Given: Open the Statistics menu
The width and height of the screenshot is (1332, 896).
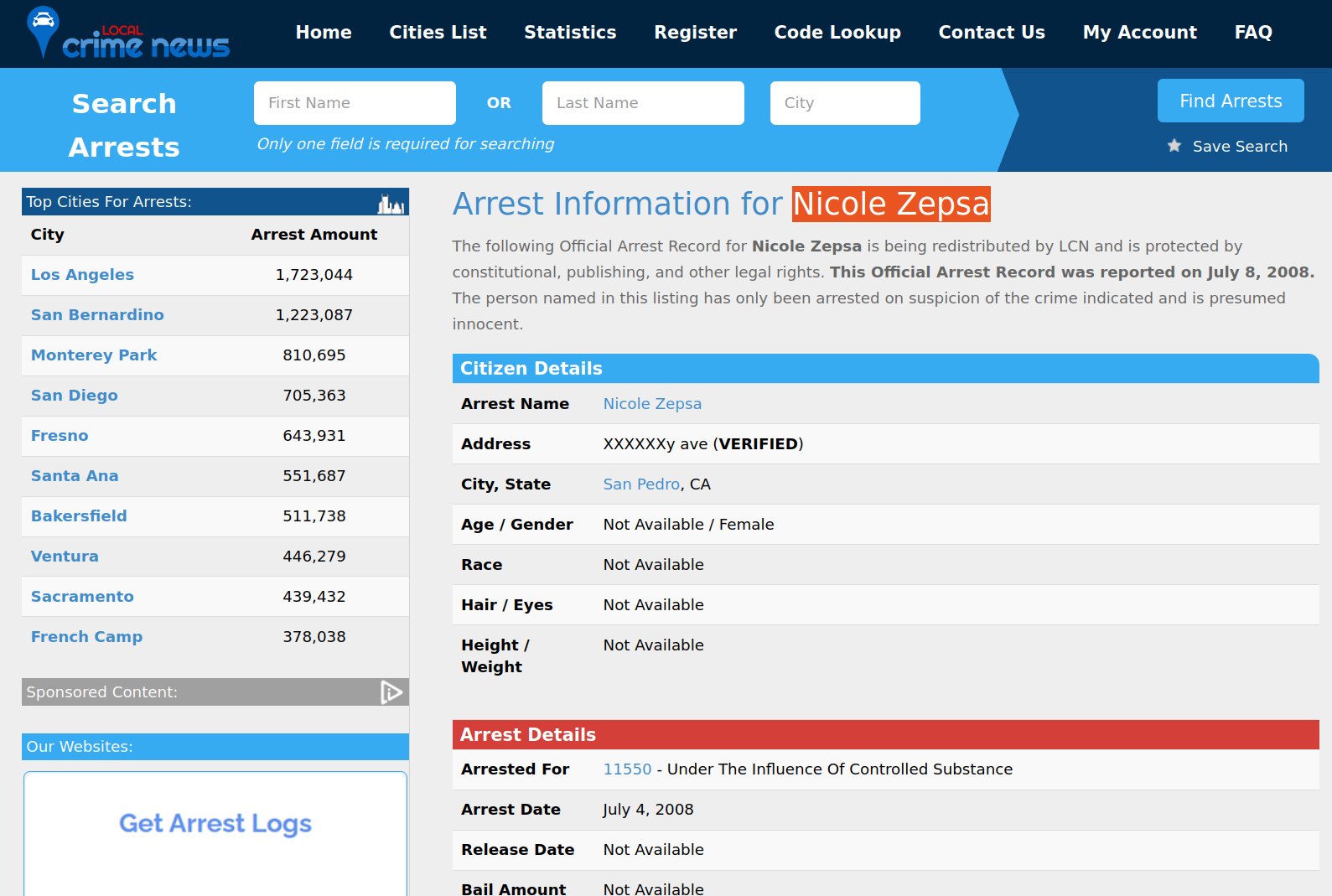Looking at the screenshot, I should 570,33.
